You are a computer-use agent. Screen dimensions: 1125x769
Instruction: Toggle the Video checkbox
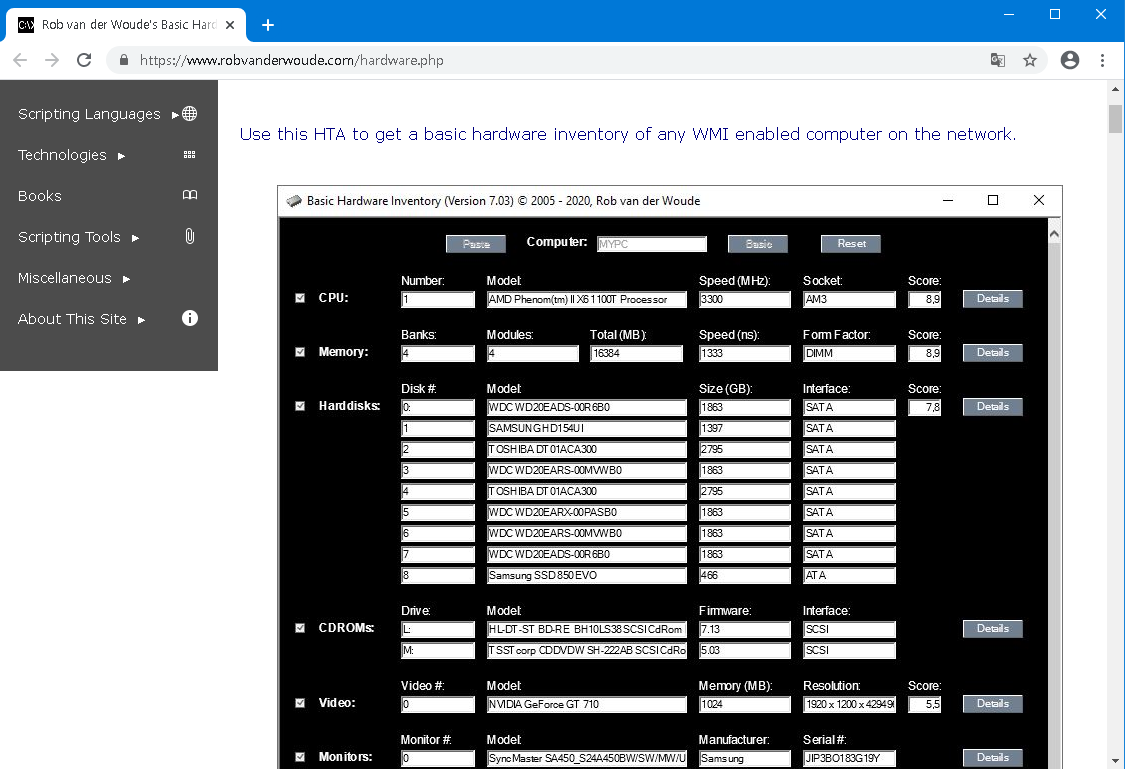(x=300, y=703)
